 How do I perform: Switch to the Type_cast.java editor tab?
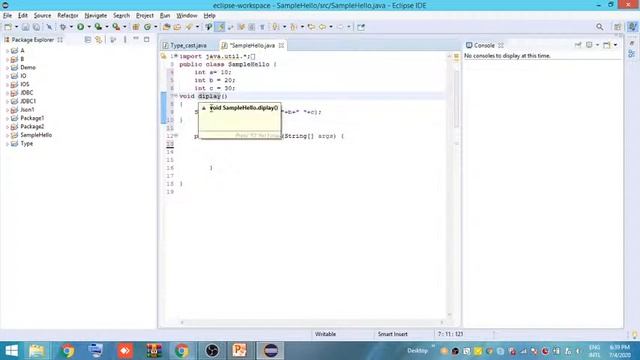coord(188,45)
